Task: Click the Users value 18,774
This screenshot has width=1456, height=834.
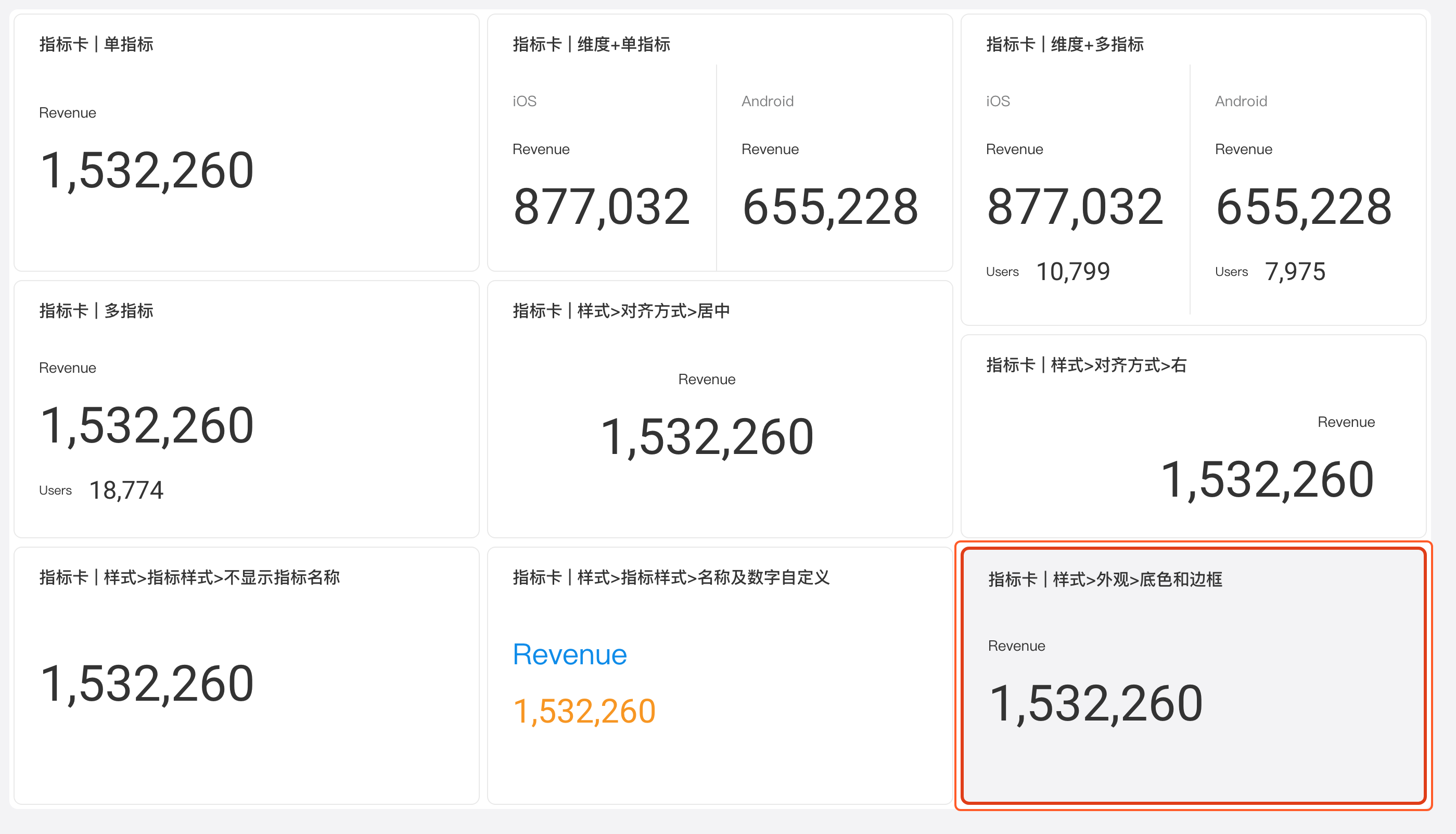Action: 126,490
